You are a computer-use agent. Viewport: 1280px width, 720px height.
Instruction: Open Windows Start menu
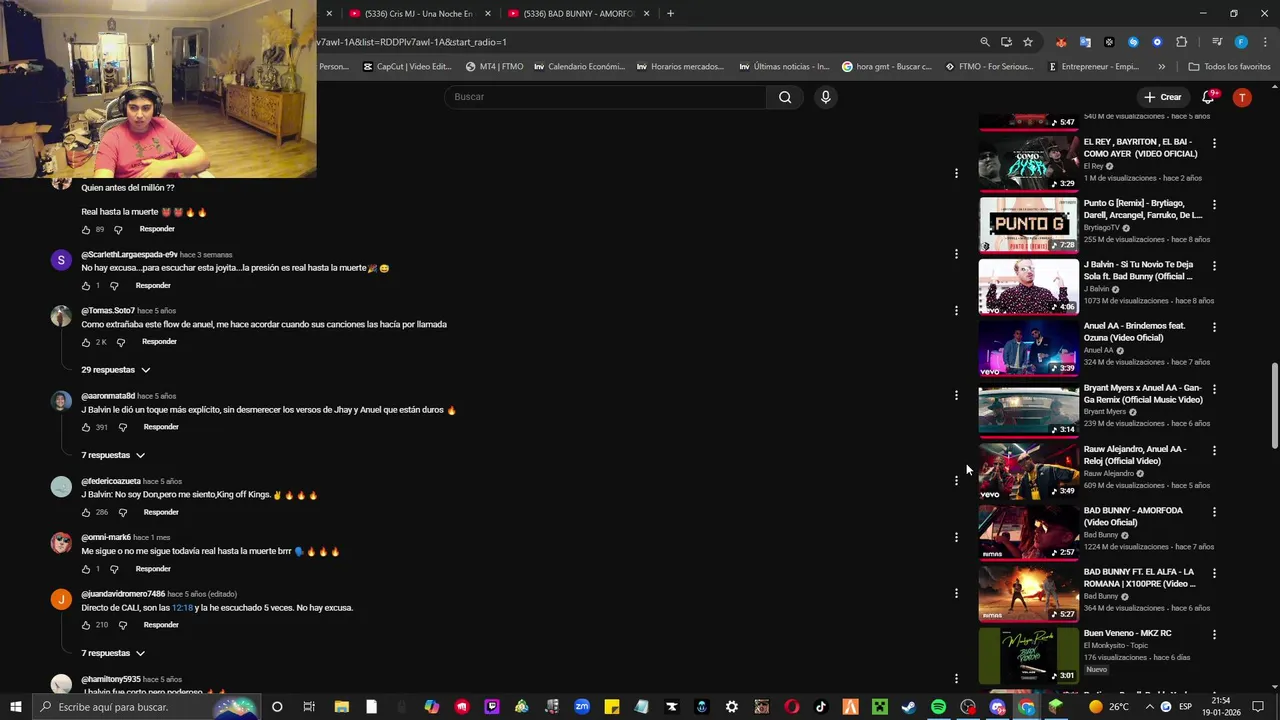[15, 707]
